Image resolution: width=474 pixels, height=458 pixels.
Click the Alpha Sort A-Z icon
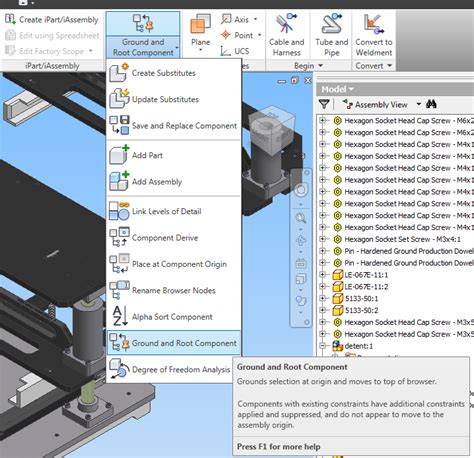(x=119, y=316)
